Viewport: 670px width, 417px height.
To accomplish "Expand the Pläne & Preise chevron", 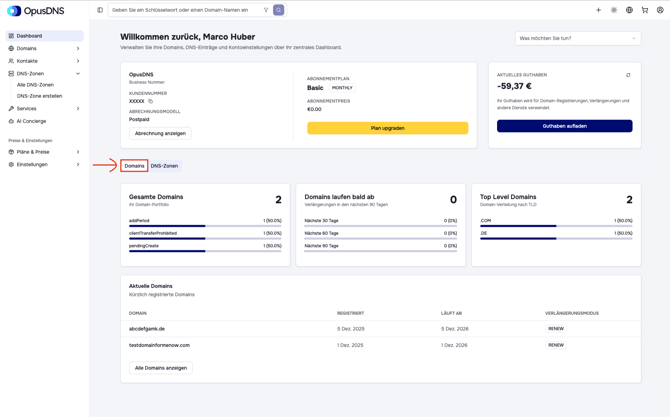I will pos(78,152).
